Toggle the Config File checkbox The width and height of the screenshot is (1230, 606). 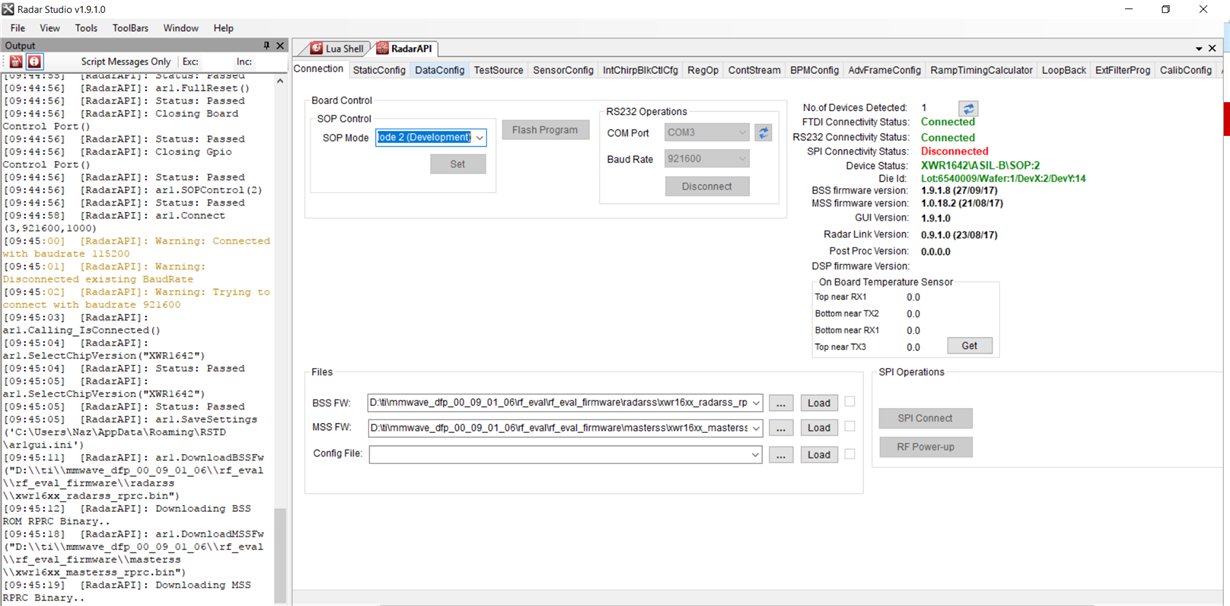[x=850, y=453]
